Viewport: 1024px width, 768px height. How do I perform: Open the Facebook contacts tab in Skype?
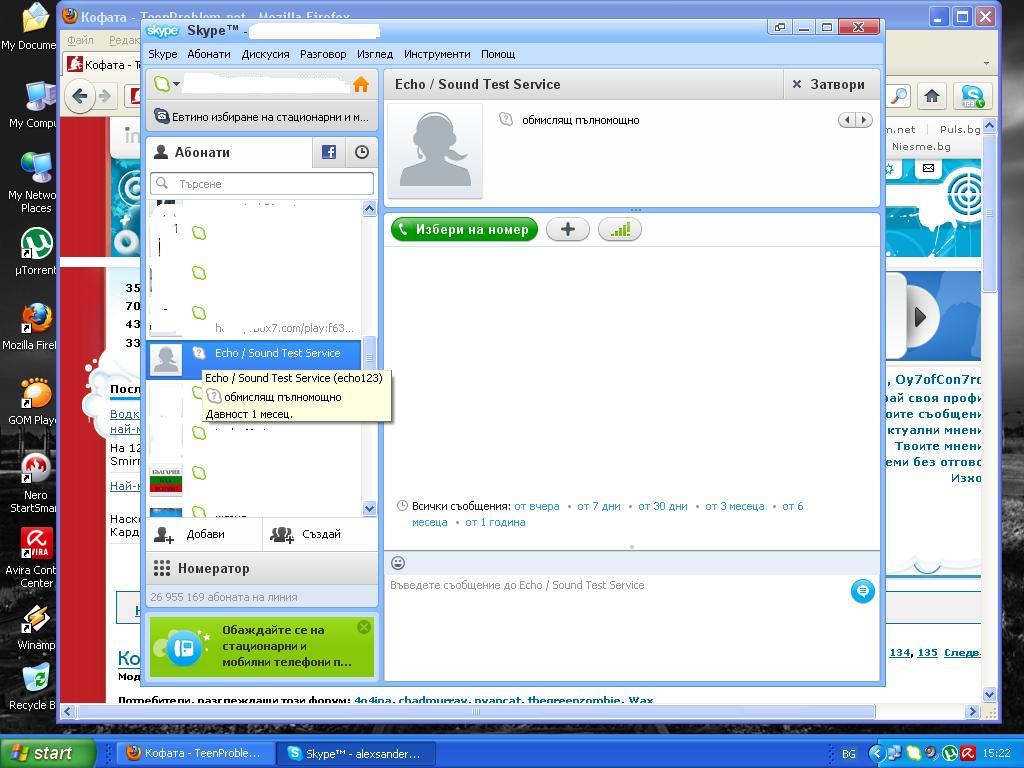[x=329, y=152]
